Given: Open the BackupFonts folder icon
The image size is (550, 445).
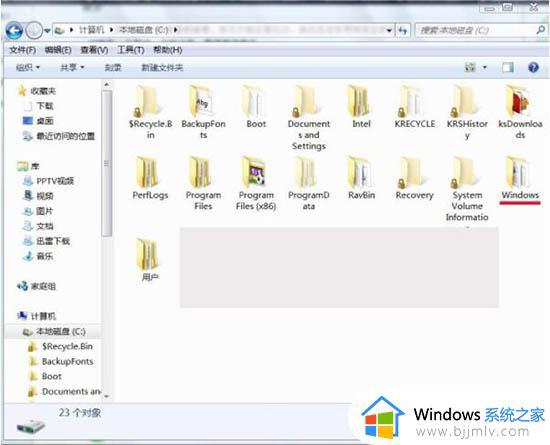Looking at the screenshot, I should click(201, 101).
